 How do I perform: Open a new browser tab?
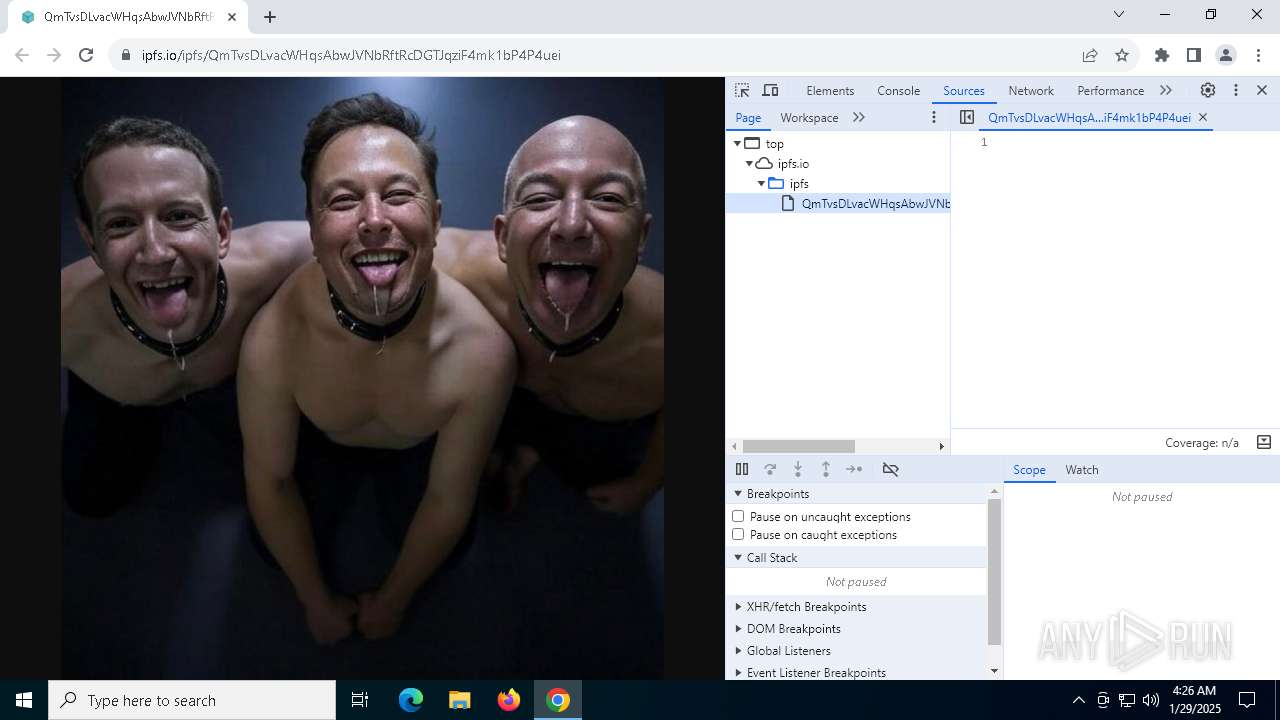point(270,16)
